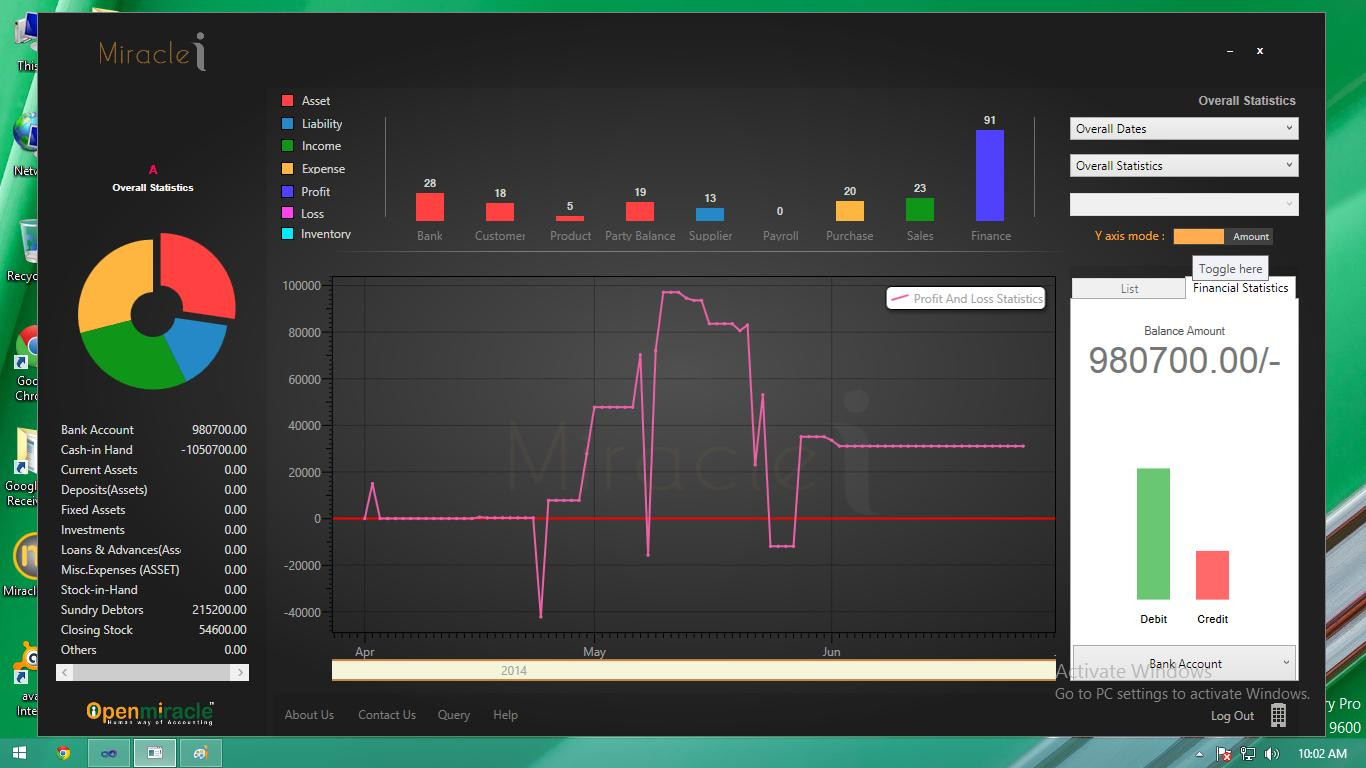Select the Fixed Assets row
The height and width of the screenshot is (768, 1366).
point(153,510)
